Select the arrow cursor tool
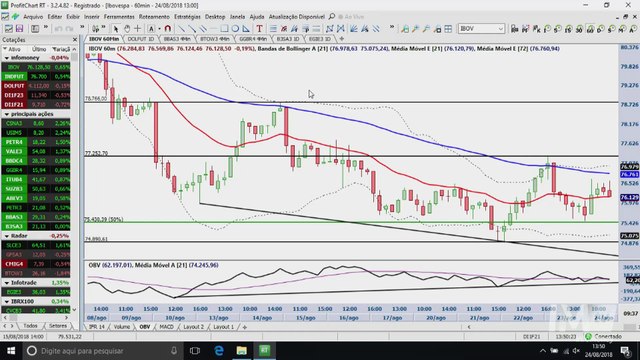Viewport: 640px width, 360px height. click(x=116, y=29)
